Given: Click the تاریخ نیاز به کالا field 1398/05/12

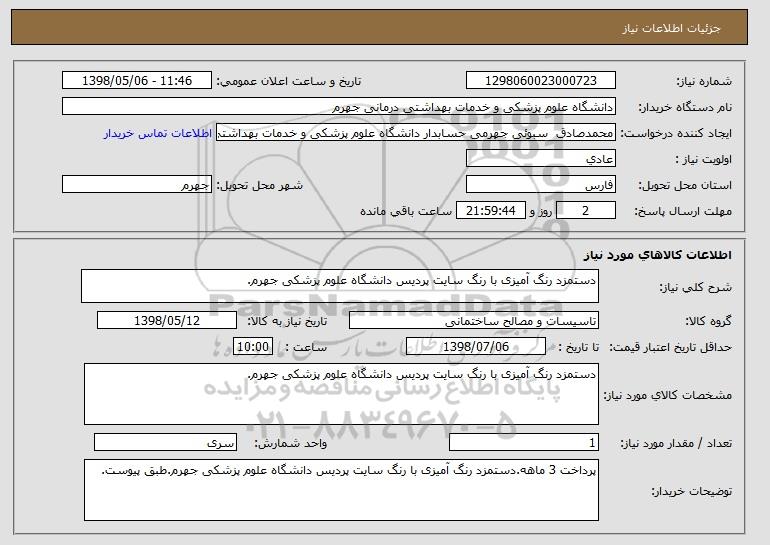Looking at the screenshot, I should [167, 321].
